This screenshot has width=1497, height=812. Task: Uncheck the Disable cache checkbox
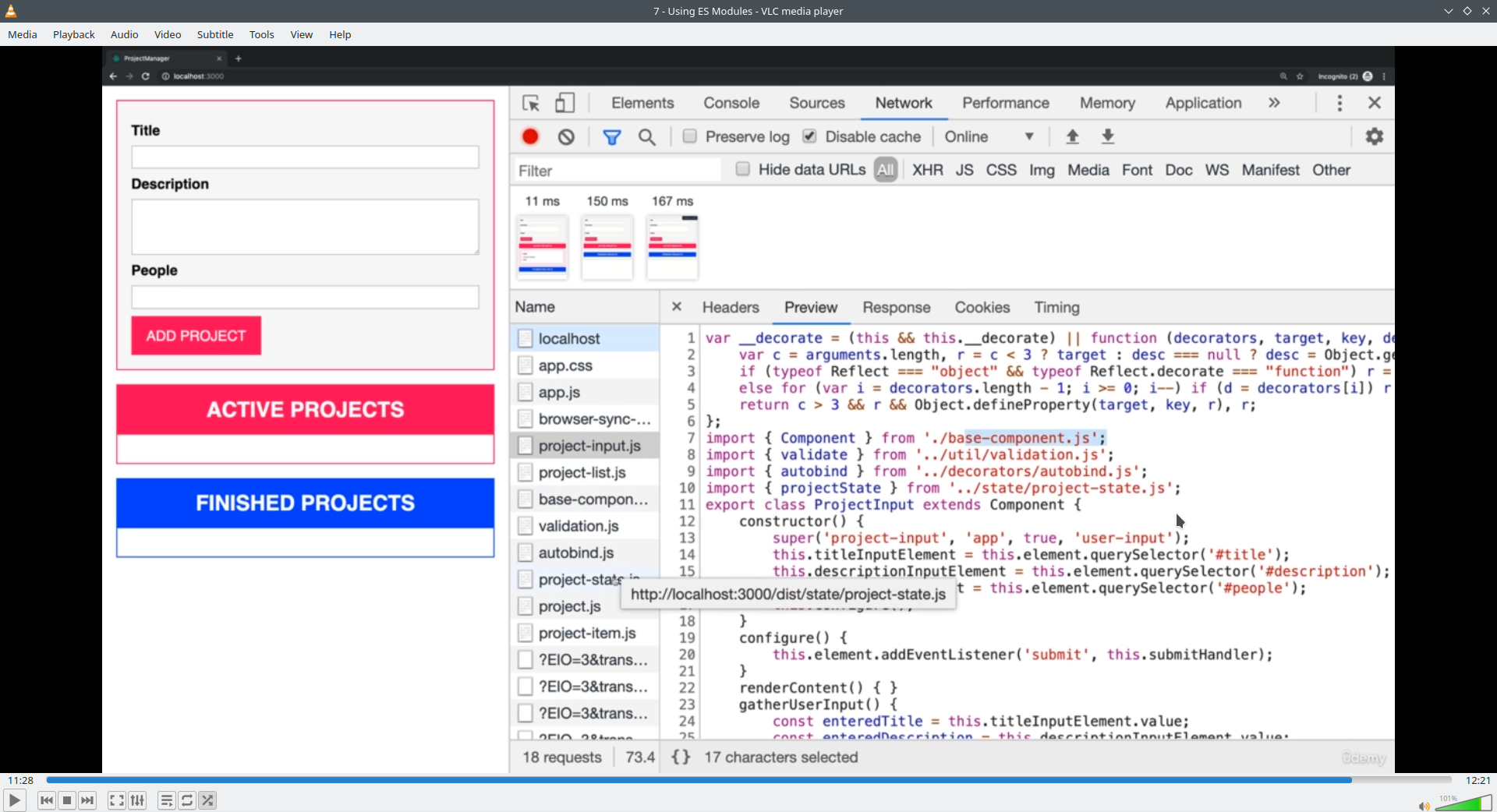pyautogui.click(x=810, y=136)
